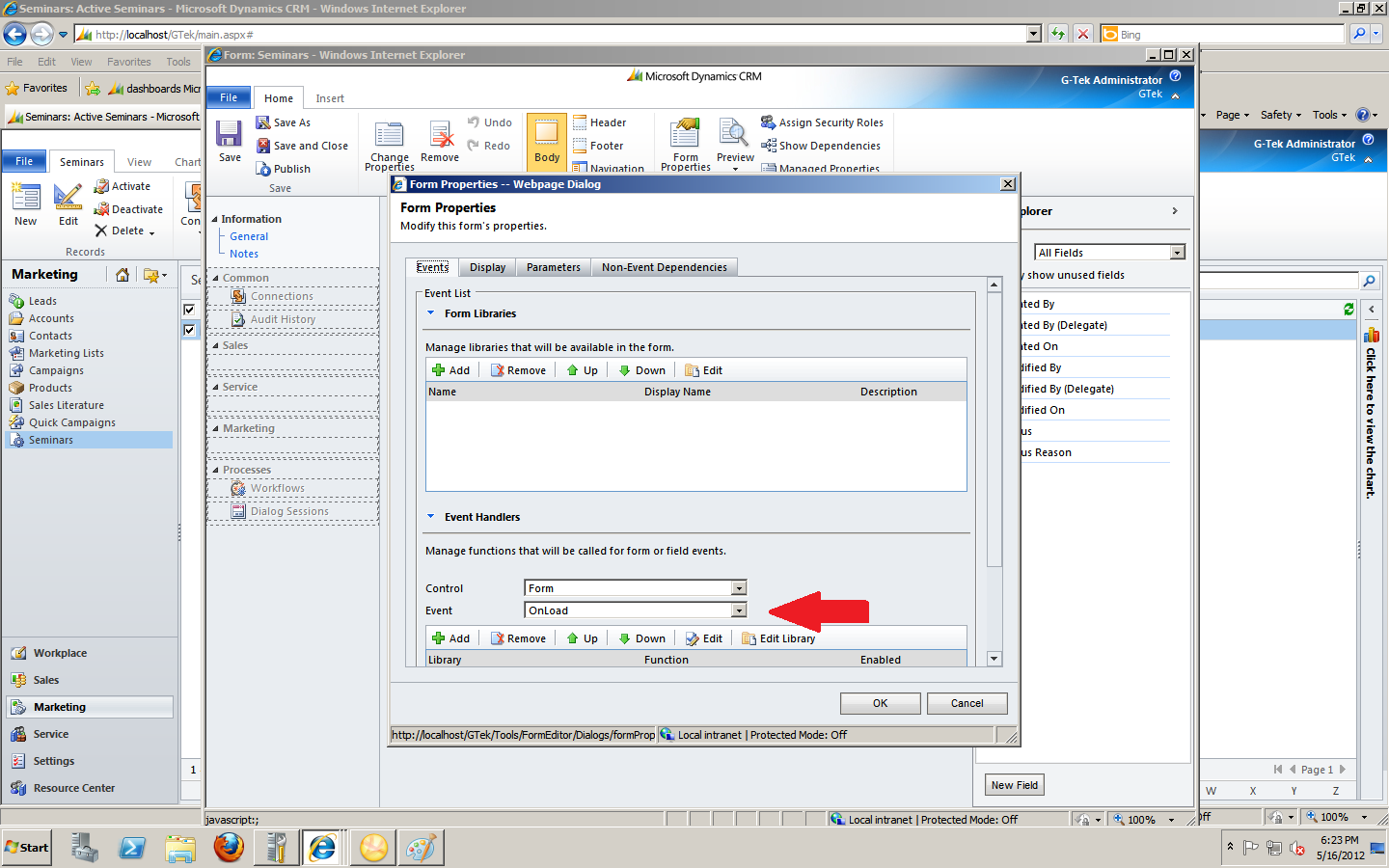The width and height of the screenshot is (1389, 868).
Task: Open the Delete dropdown in Seminars ribbon
Action: pos(151,232)
